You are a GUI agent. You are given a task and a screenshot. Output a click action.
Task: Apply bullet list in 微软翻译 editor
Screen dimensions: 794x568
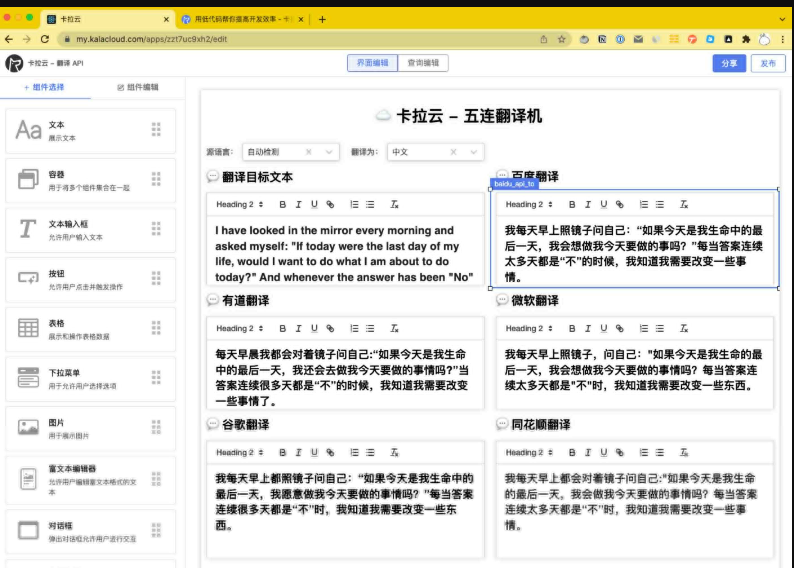[x=660, y=329]
